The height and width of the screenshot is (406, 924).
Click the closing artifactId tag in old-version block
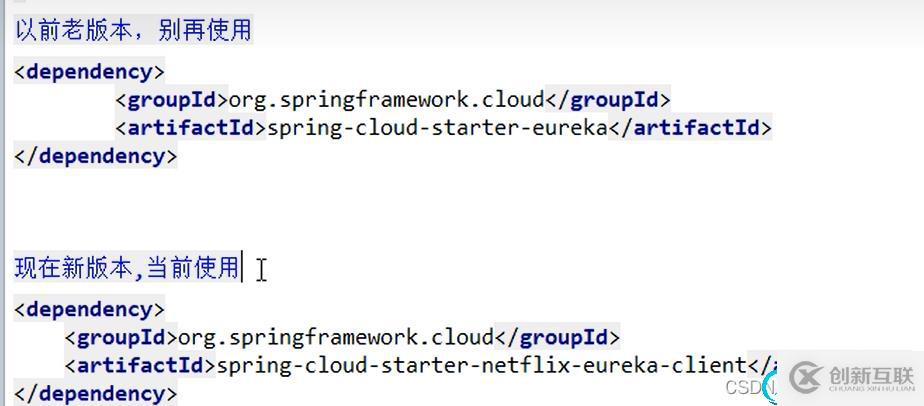[x=690, y=128]
